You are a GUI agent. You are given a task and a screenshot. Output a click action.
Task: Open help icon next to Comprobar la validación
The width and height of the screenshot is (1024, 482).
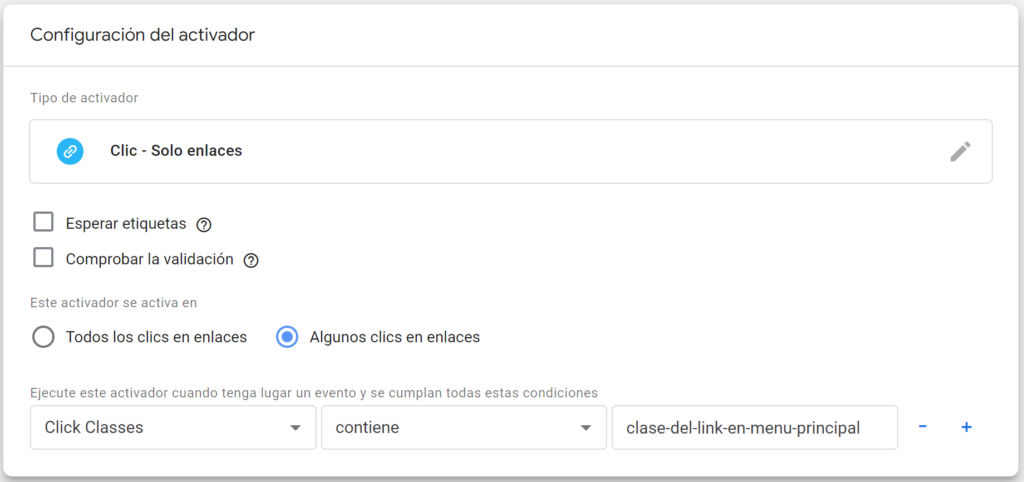point(251,261)
